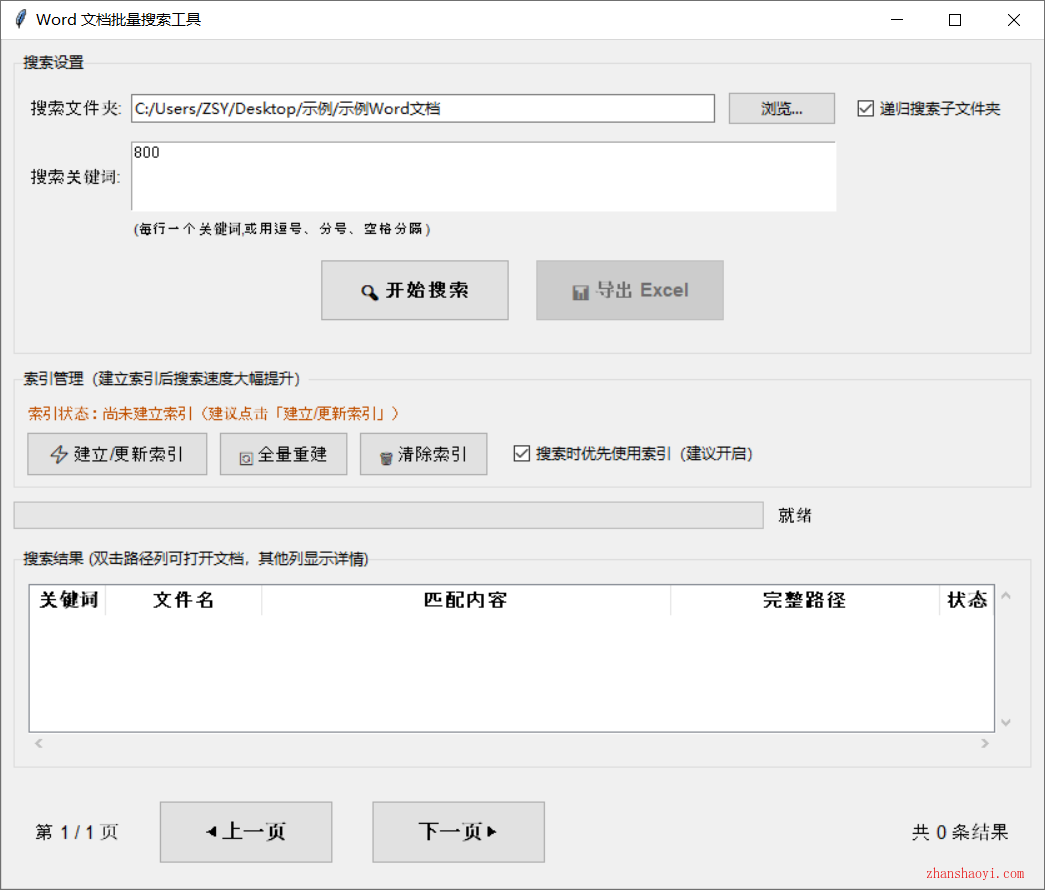Advance to next page with 下一页

point(458,832)
